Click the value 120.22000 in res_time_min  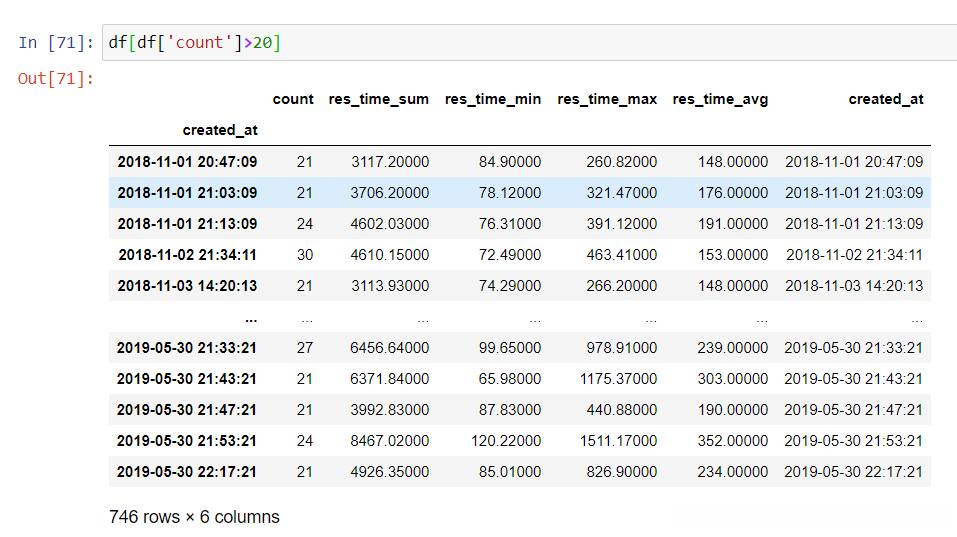pos(506,441)
